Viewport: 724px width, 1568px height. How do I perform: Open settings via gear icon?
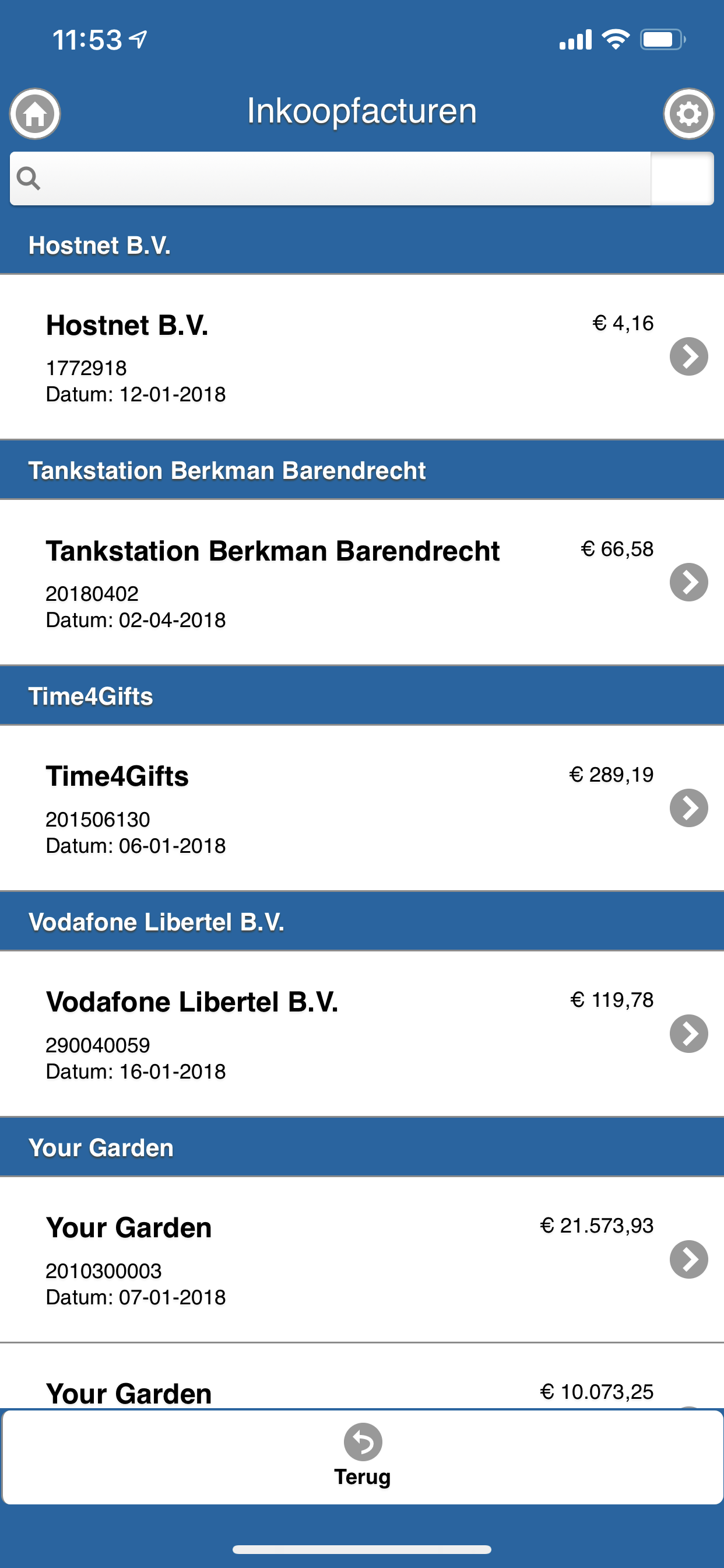(x=688, y=114)
